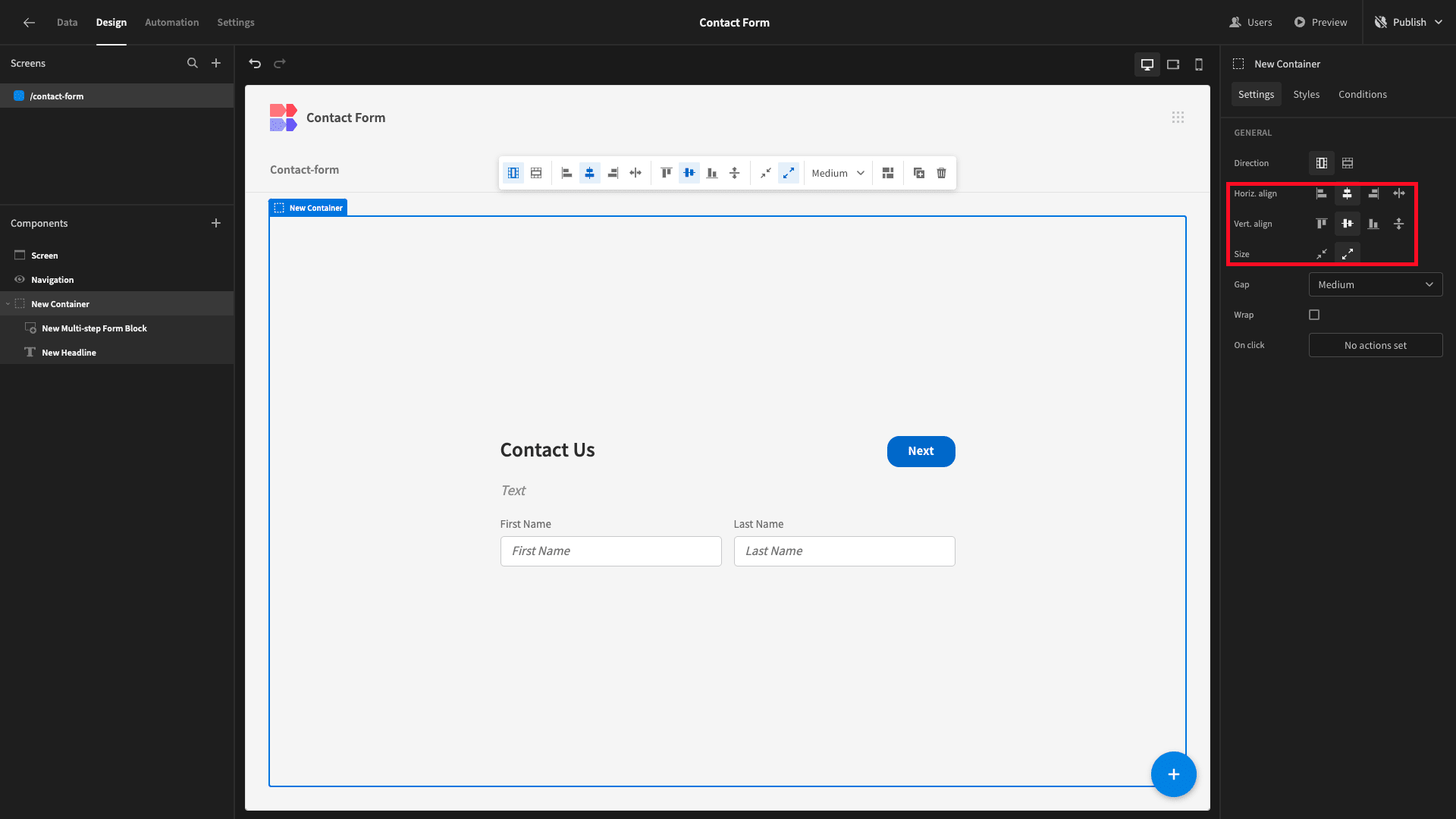The width and height of the screenshot is (1456, 819).
Task: Open the Gap Medium dropdown in panel
Action: coord(1376,284)
